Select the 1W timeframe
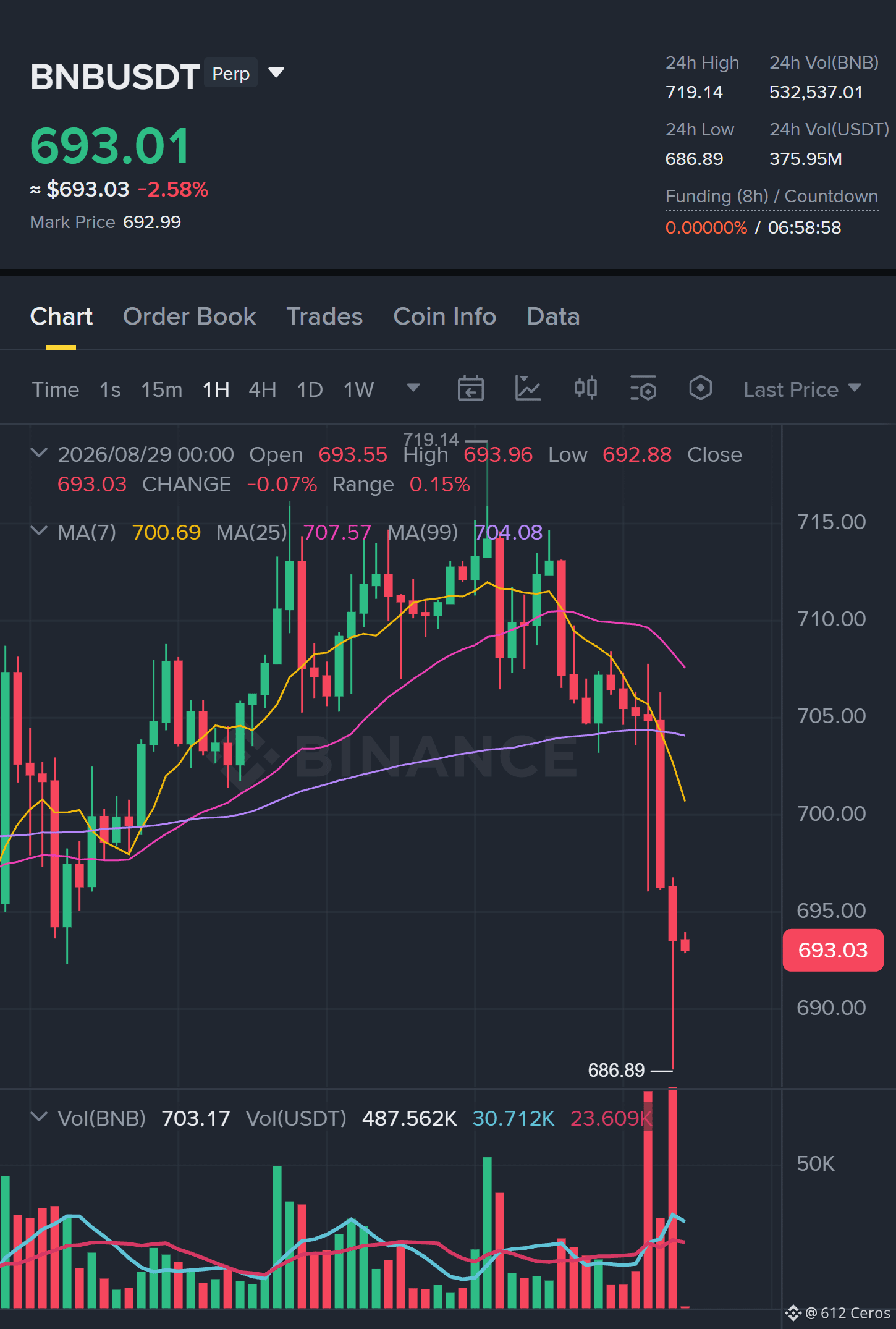The height and width of the screenshot is (1329, 896). click(x=359, y=389)
